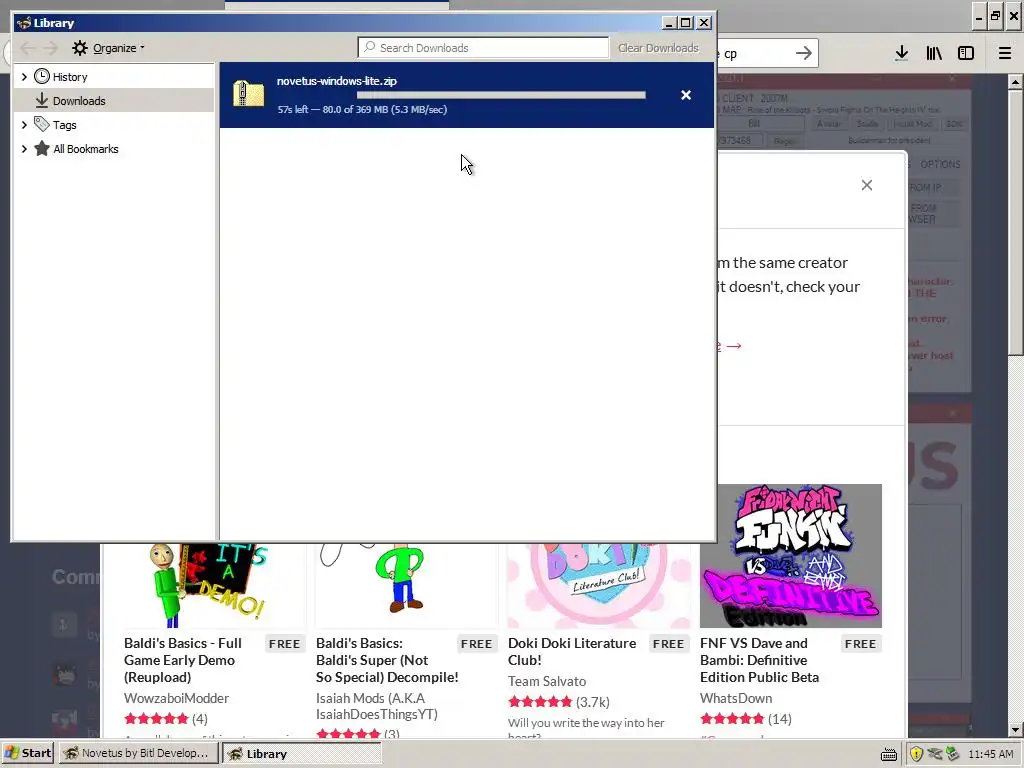
Task: Click the Clear Downloads button
Action: pos(658,48)
